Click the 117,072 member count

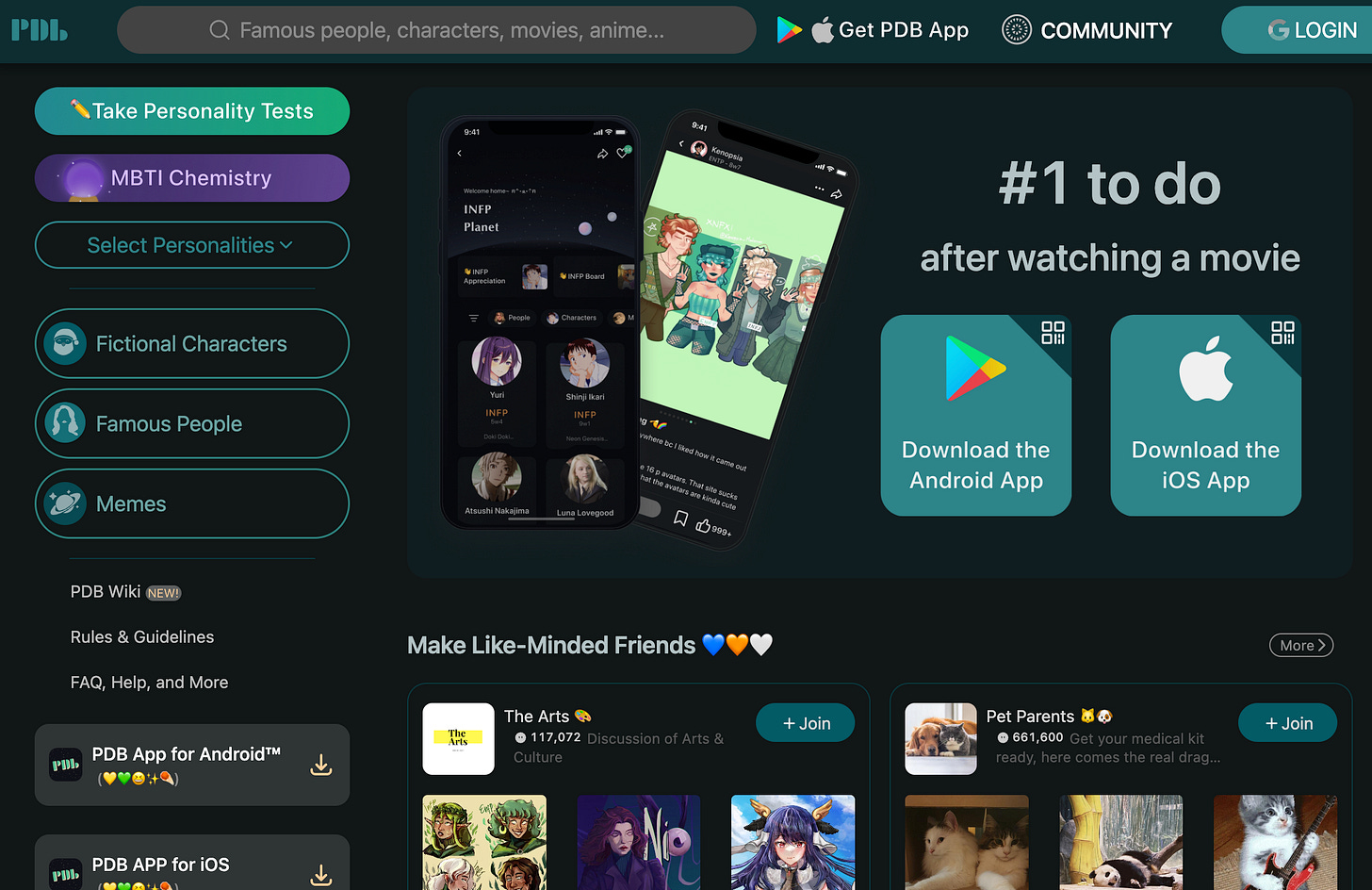coord(555,737)
